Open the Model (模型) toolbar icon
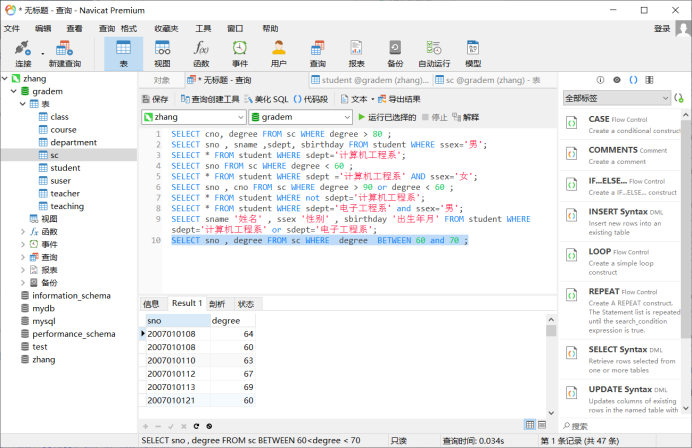This screenshot has height=448, width=692. tap(473, 53)
